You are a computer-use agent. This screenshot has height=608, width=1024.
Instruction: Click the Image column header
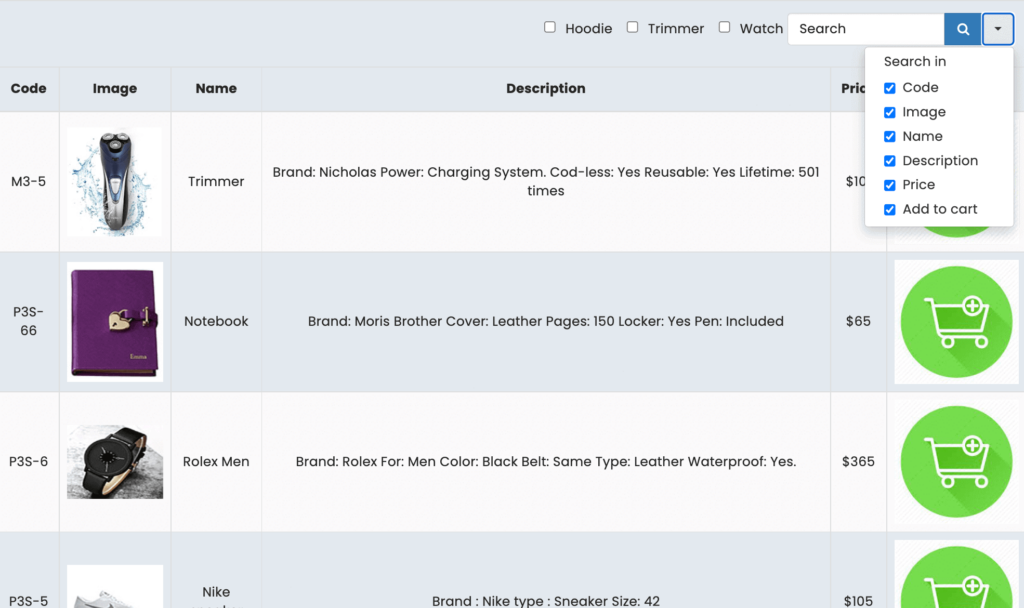[x=114, y=89]
